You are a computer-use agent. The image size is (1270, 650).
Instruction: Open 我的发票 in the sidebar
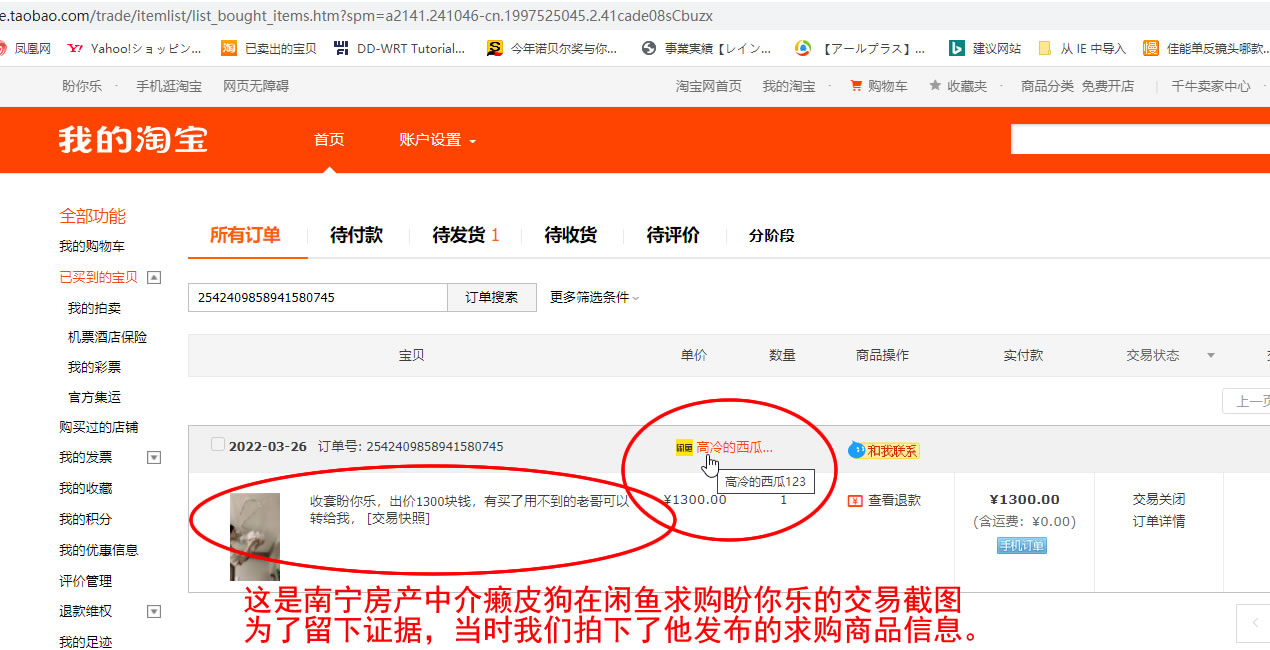(86, 457)
